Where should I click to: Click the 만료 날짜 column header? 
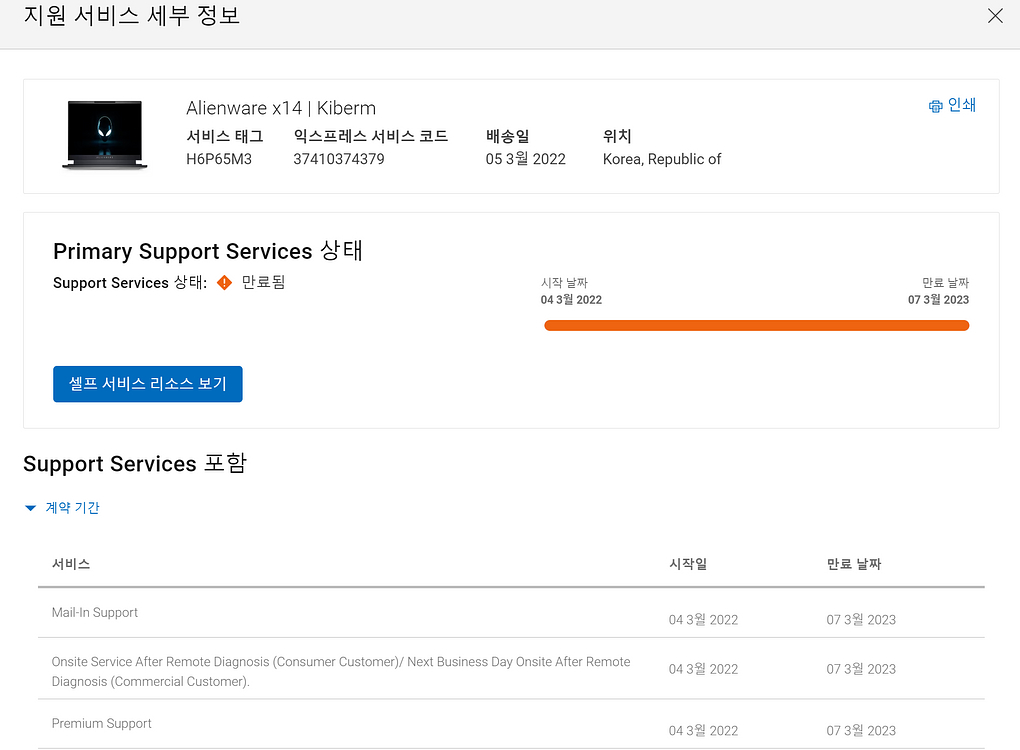pos(854,564)
